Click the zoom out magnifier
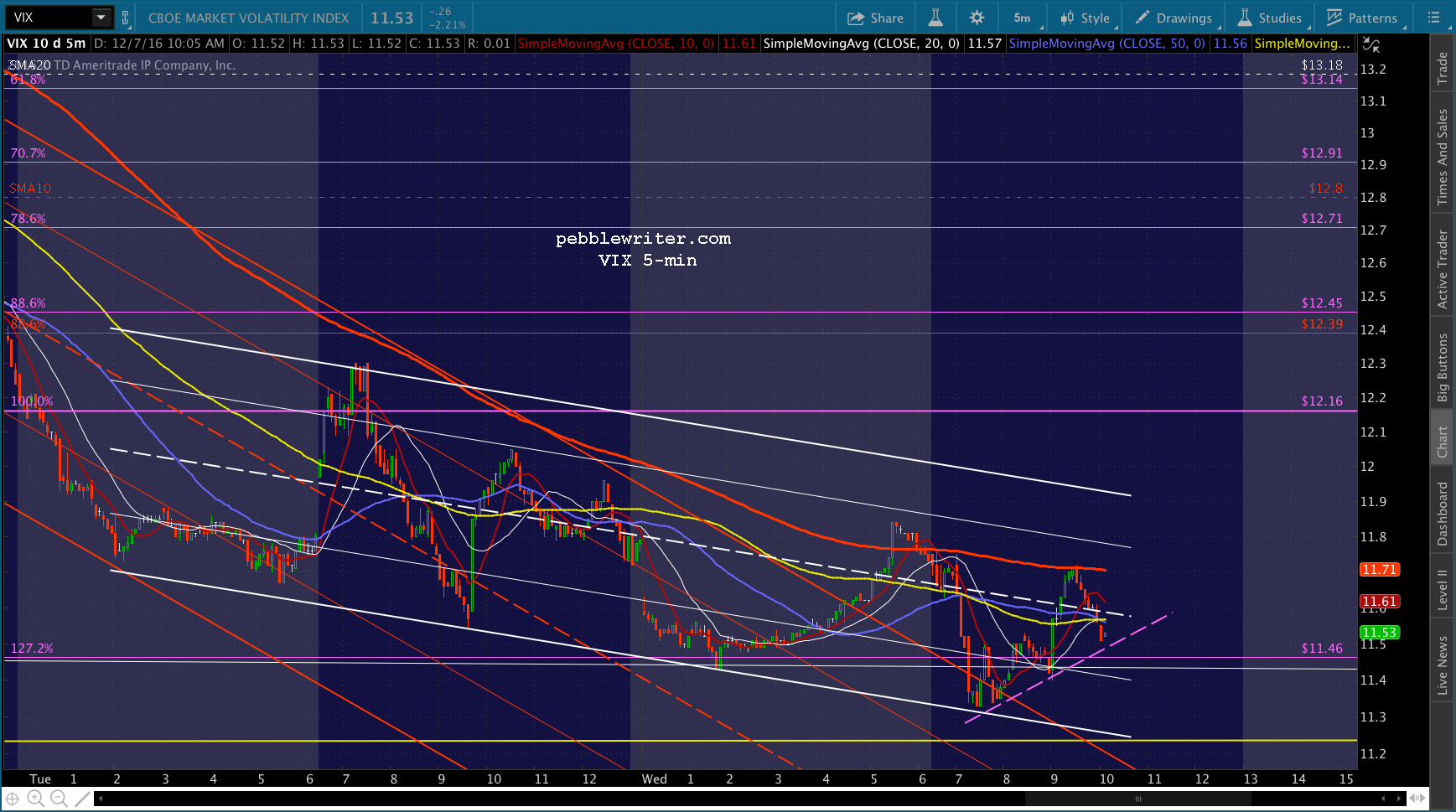 pyautogui.click(x=59, y=799)
